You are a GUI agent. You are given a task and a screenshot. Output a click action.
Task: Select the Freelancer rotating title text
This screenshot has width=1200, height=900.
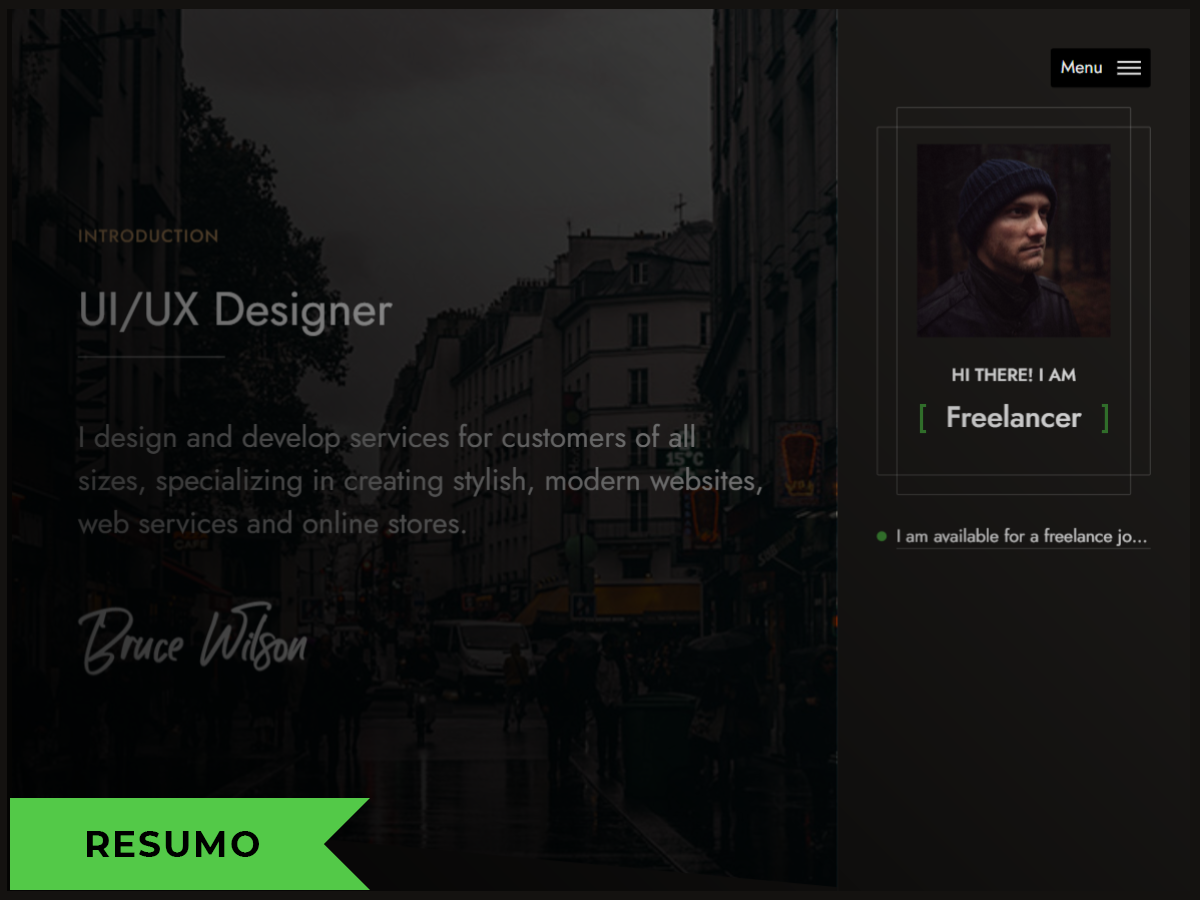[x=1013, y=418]
